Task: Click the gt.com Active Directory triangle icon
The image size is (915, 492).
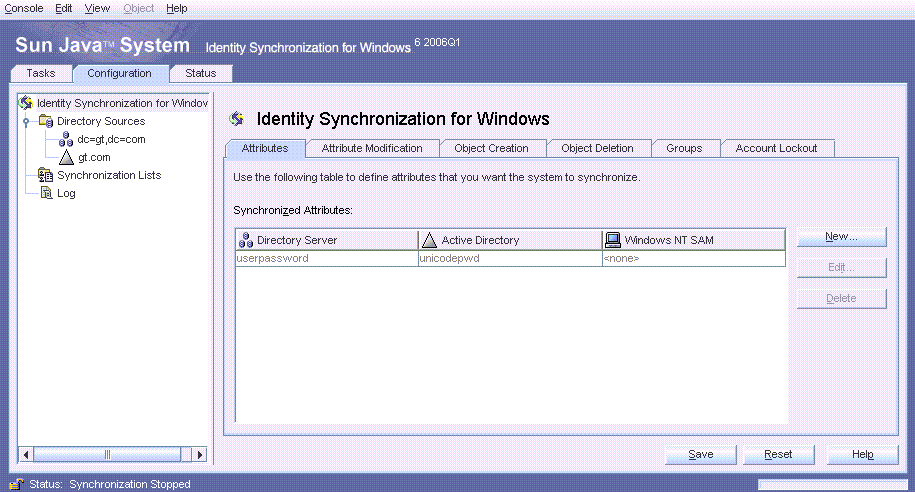Action: tap(67, 157)
